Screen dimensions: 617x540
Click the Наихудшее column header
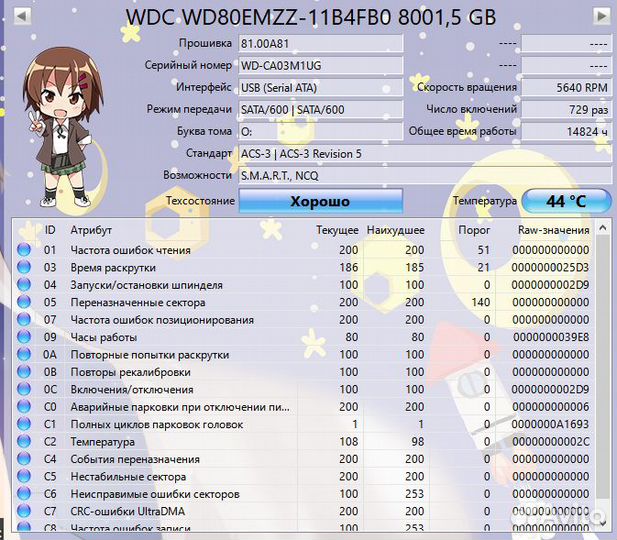click(x=395, y=230)
